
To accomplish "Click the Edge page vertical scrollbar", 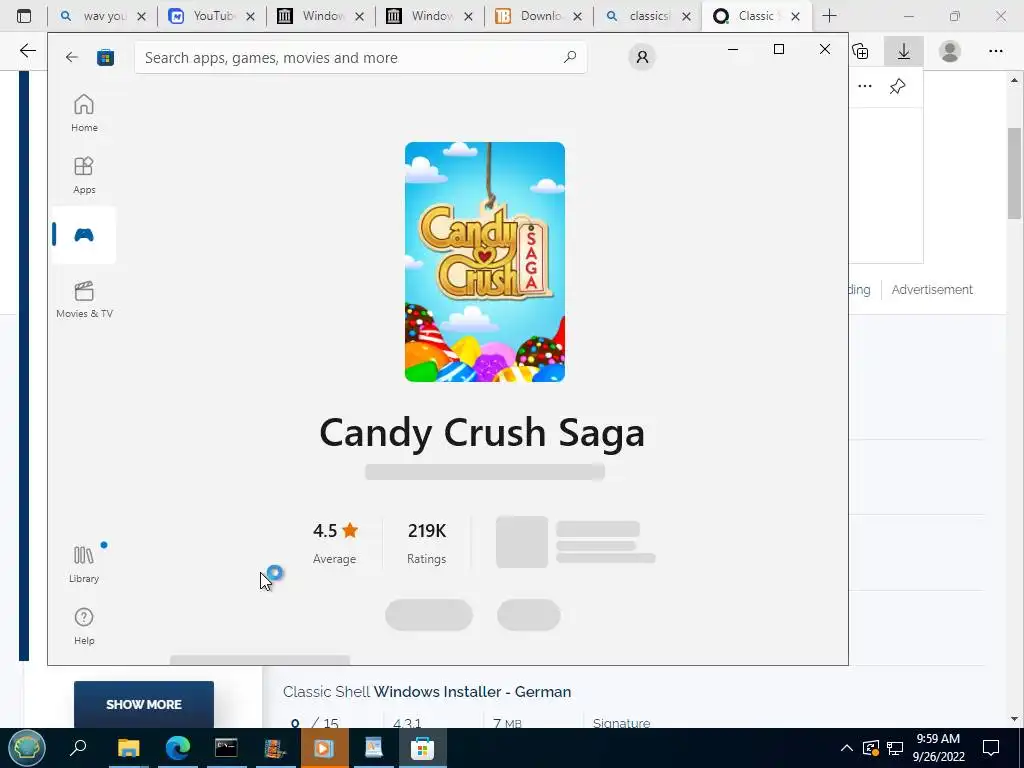I will (1014, 173).
